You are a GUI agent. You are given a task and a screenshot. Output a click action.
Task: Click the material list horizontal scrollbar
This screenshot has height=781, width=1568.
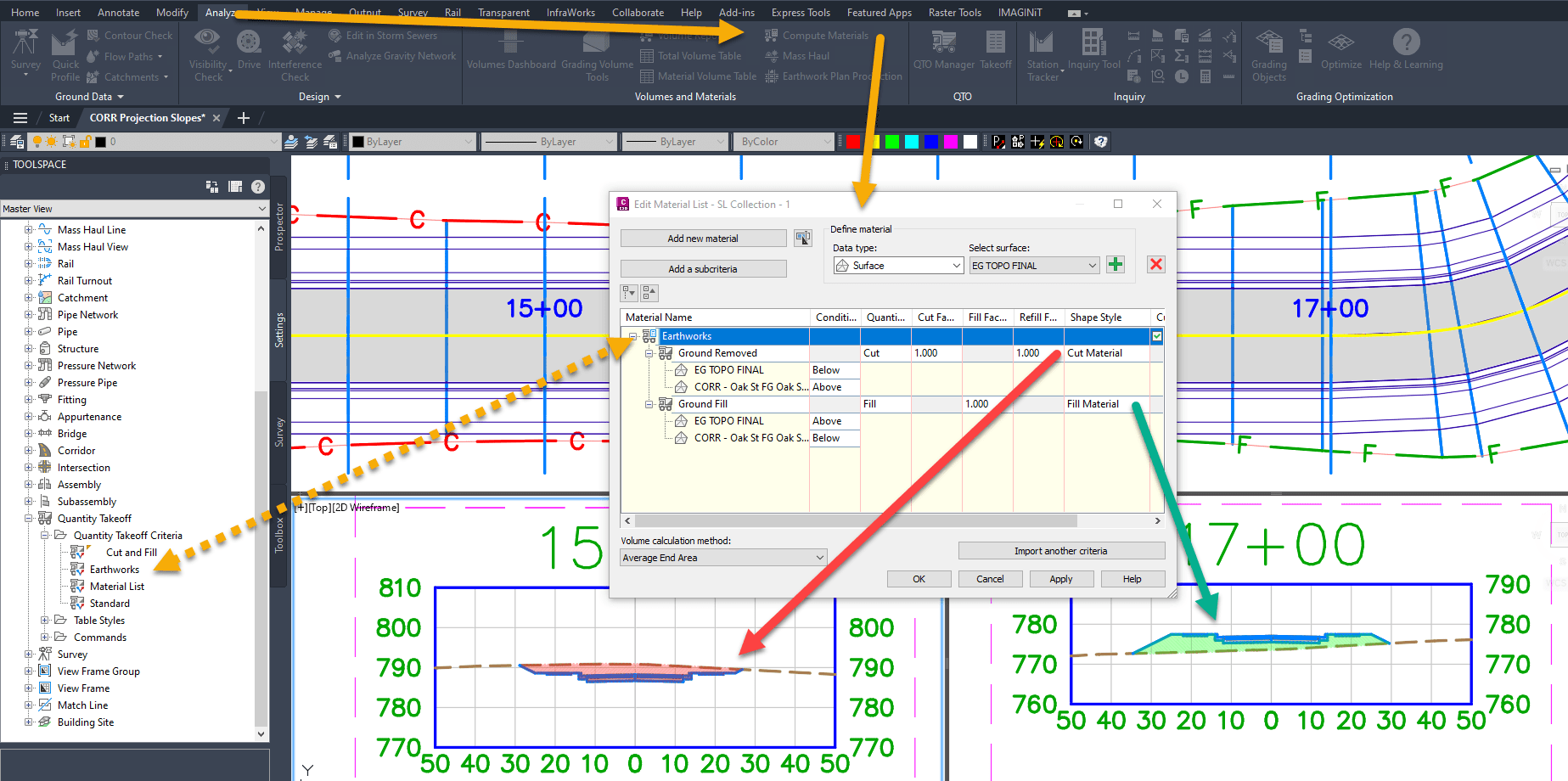(x=857, y=520)
